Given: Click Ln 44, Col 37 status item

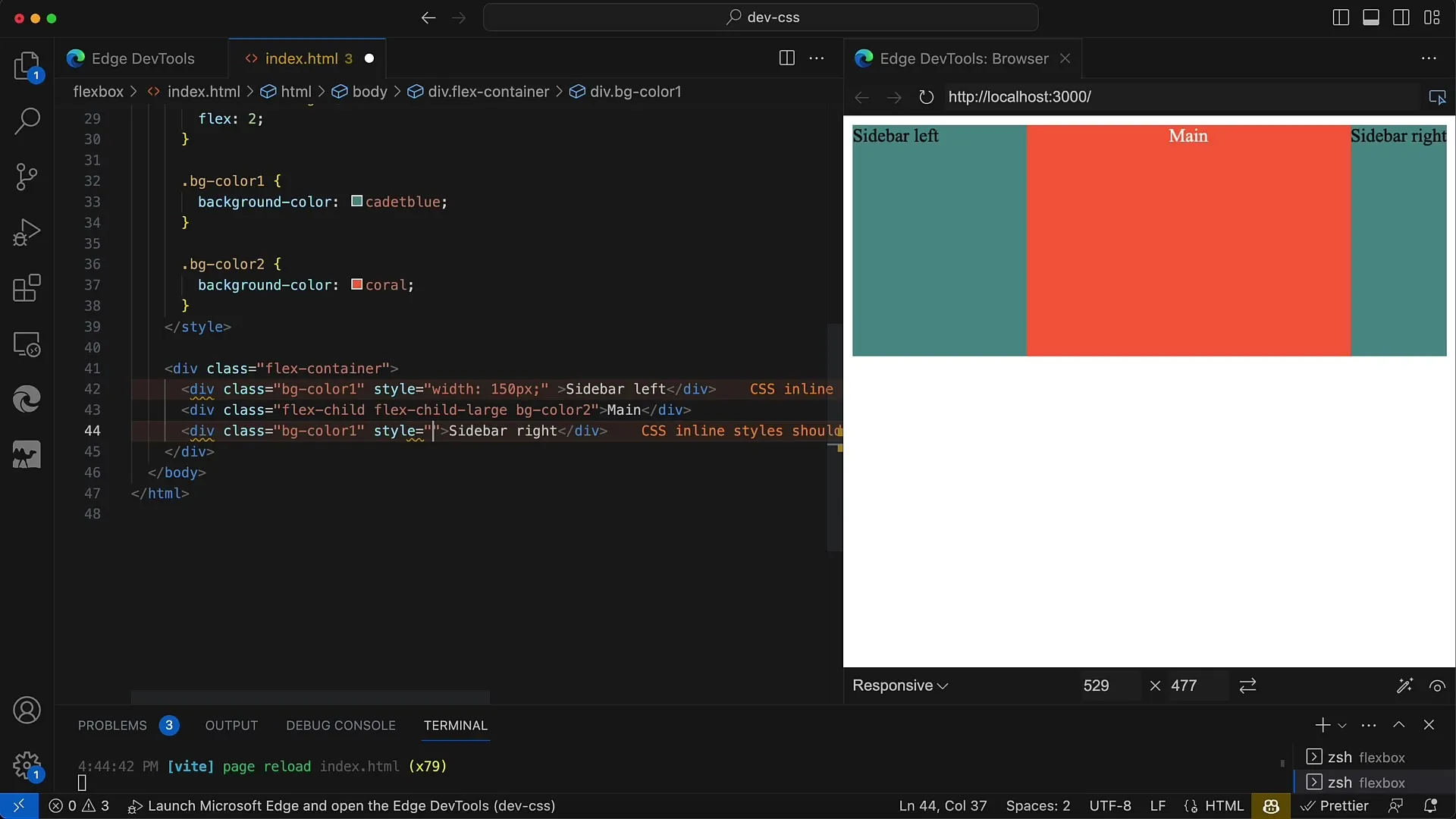Looking at the screenshot, I should point(943,806).
